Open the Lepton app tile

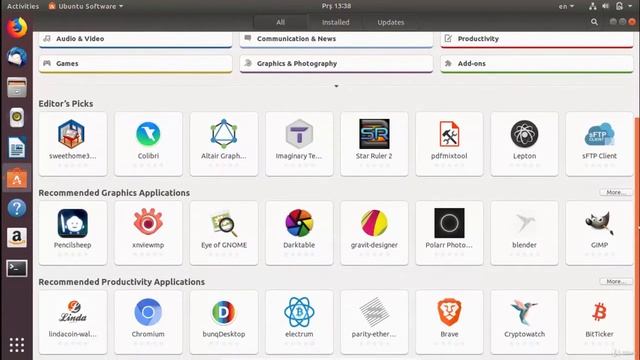point(524,144)
